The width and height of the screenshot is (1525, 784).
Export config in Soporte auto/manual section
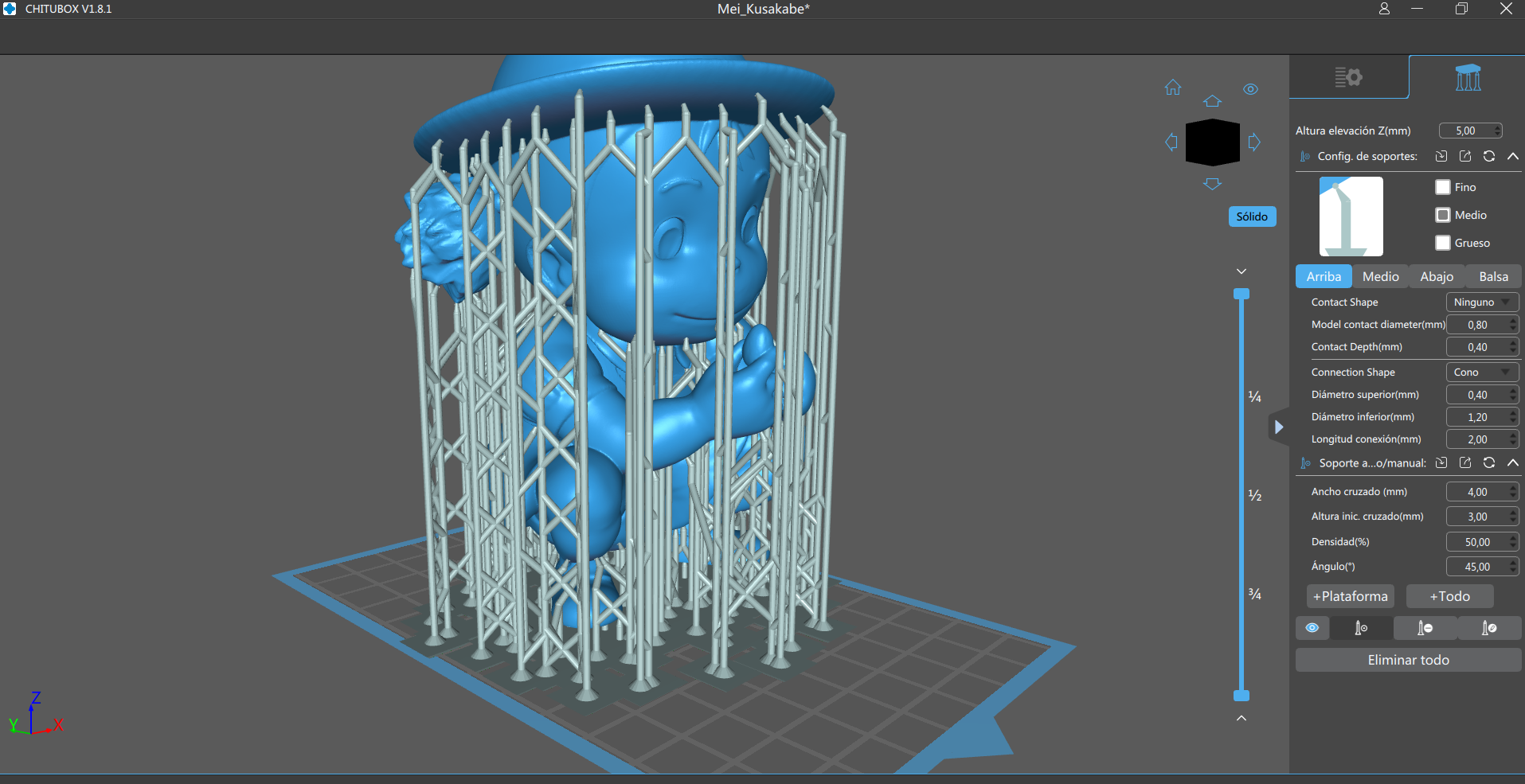(1465, 462)
